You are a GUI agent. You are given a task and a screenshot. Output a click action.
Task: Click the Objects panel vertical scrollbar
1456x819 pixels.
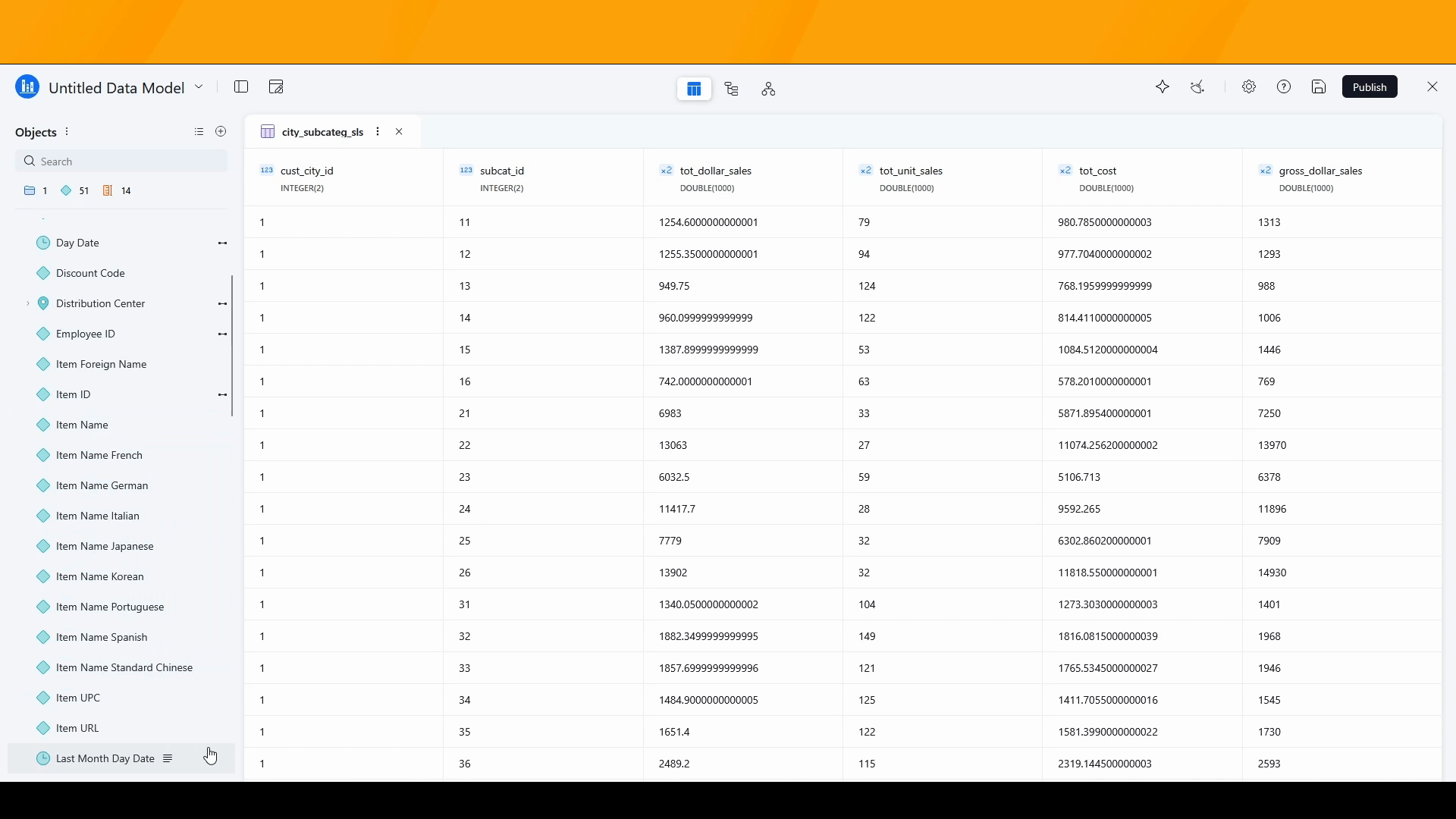tap(232, 346)
